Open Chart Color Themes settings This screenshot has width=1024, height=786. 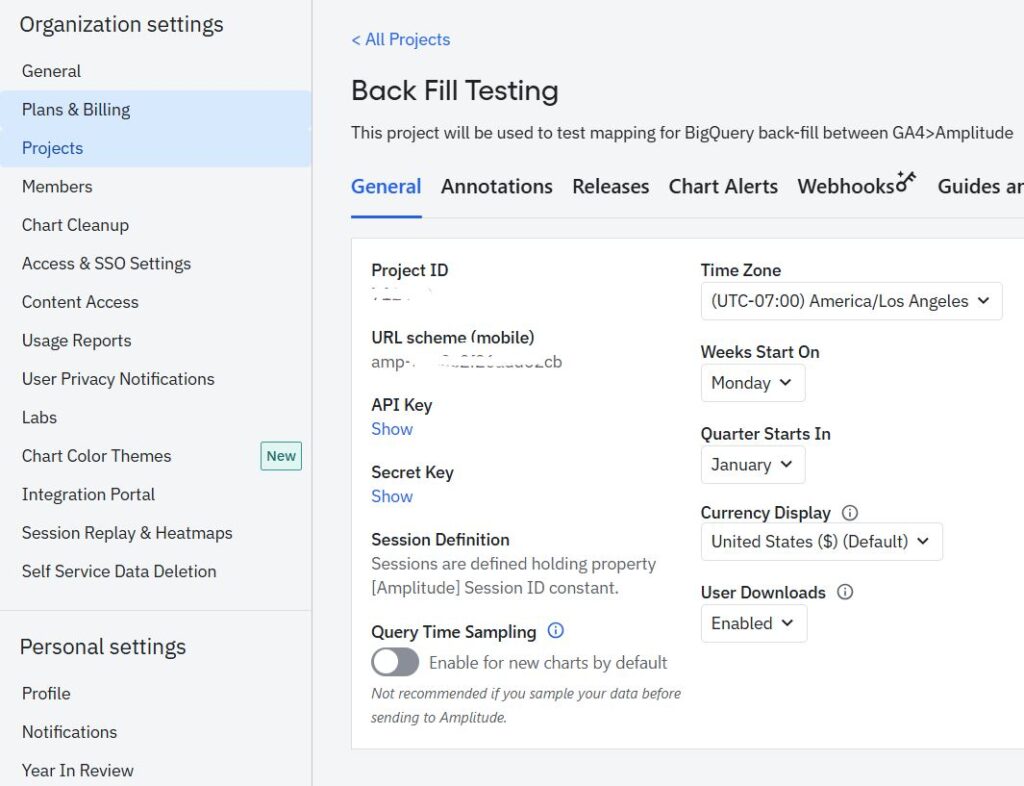point(97,456)
